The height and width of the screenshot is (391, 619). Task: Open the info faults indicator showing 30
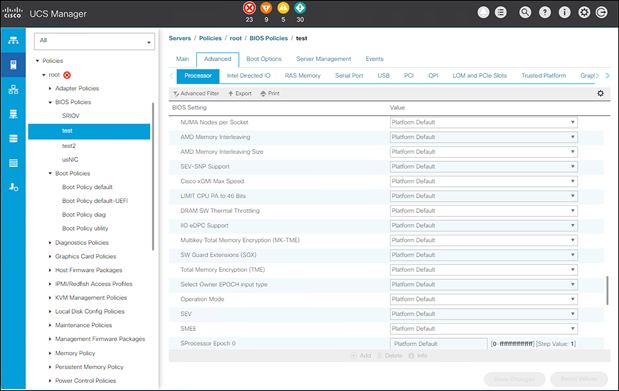coord(300,8)
